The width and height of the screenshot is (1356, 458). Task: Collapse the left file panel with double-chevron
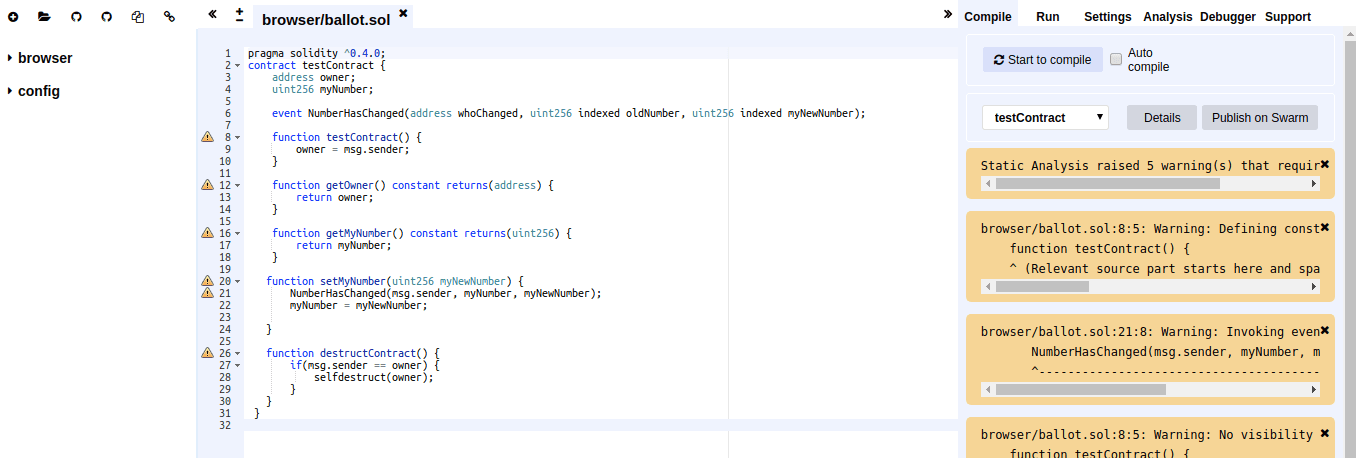click(212, 15)
